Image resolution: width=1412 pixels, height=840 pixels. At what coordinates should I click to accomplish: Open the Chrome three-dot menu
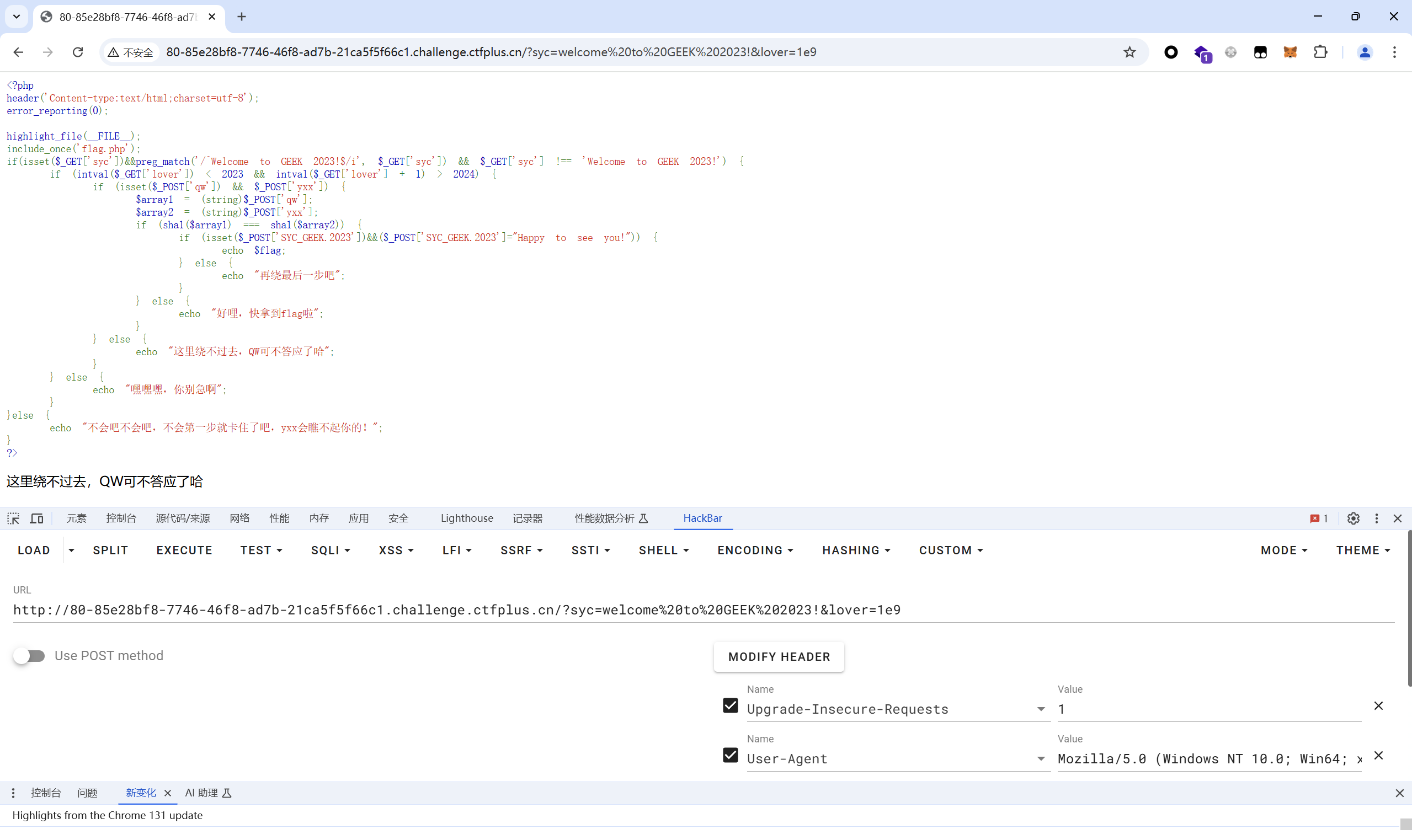(1394, 52)
